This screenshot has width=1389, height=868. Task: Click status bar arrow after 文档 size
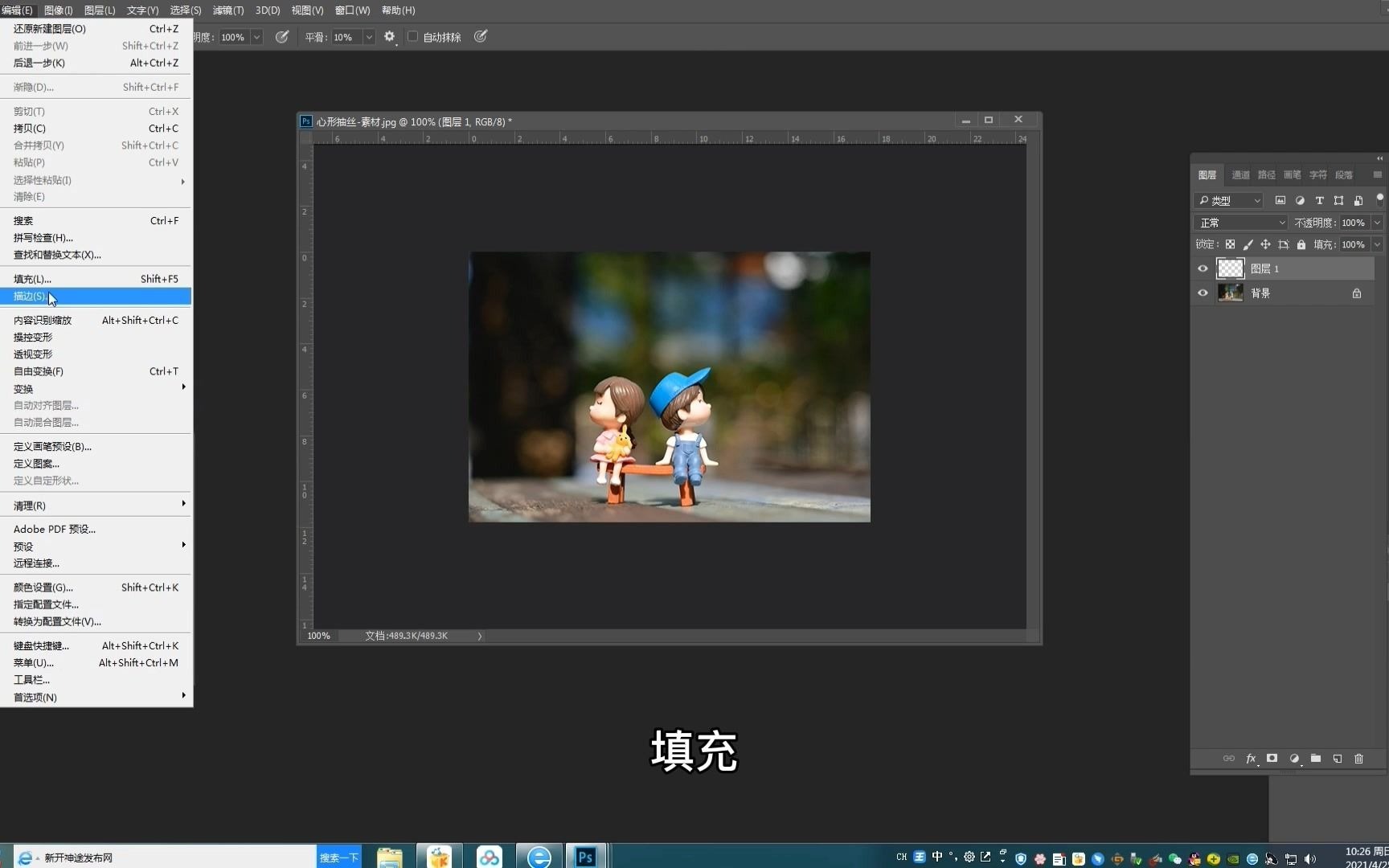(480, 636)
